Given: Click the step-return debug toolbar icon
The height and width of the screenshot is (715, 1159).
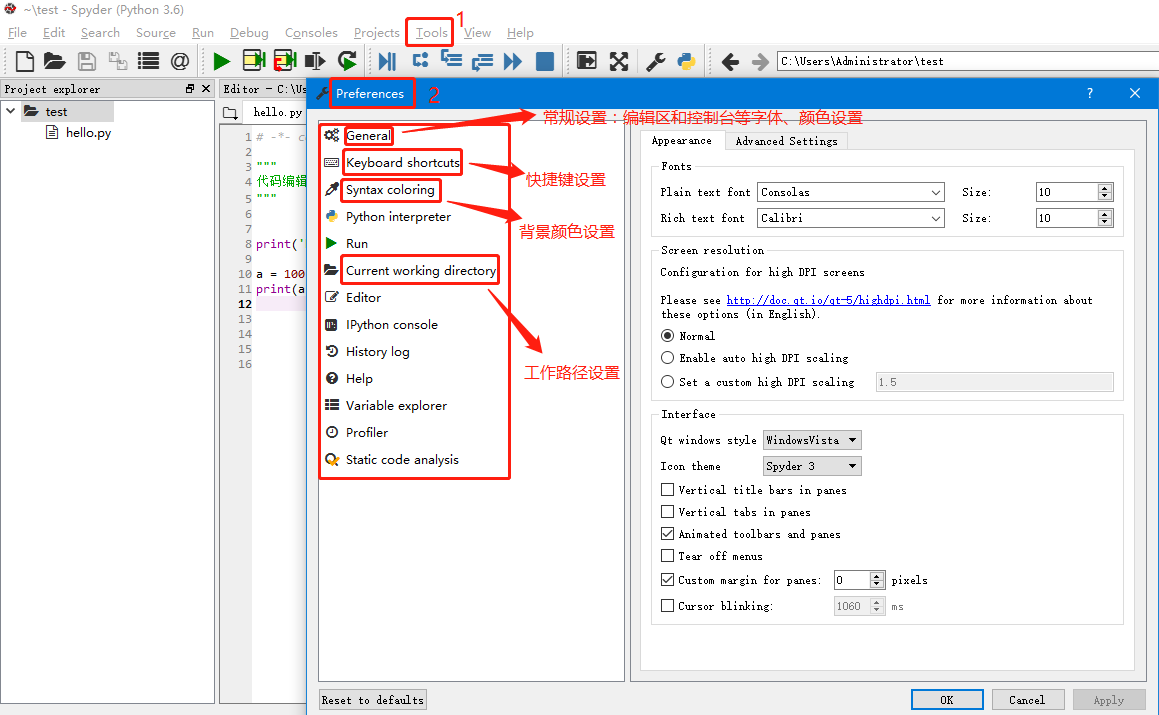Looking at the screenshot, I should pyautogui.click(x=482, y=61).
